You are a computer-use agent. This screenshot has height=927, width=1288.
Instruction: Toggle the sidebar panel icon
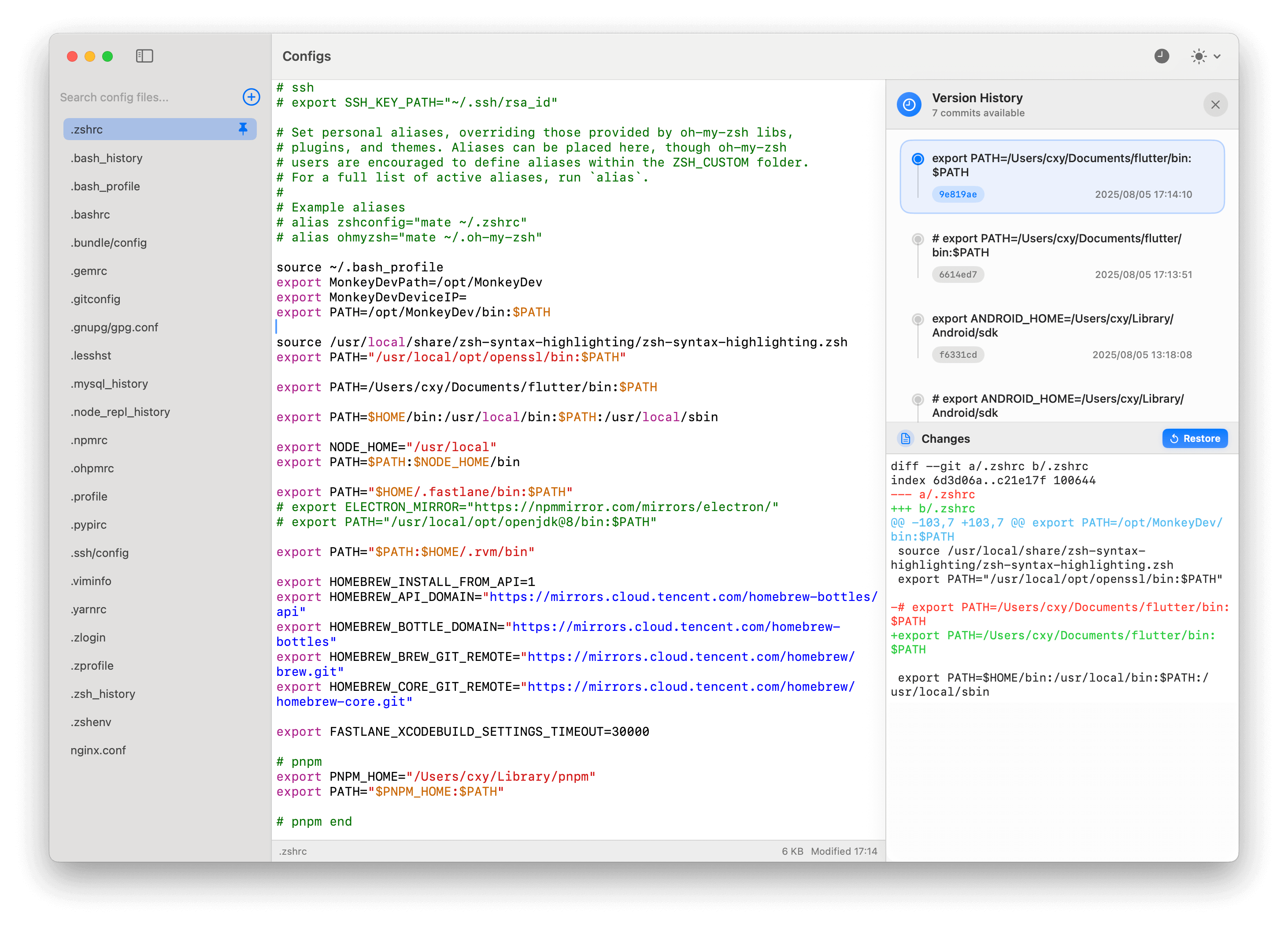144,56
